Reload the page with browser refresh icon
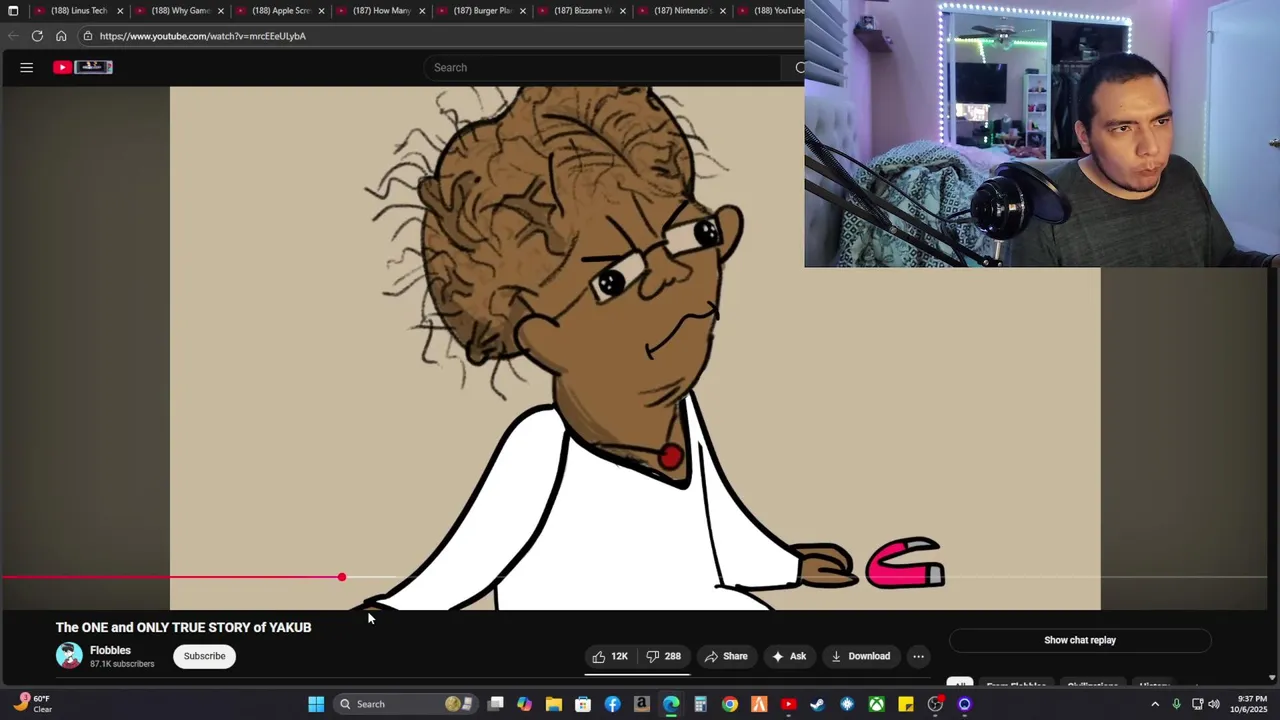Screen dimensions: 1280x720 pos(37,36)
